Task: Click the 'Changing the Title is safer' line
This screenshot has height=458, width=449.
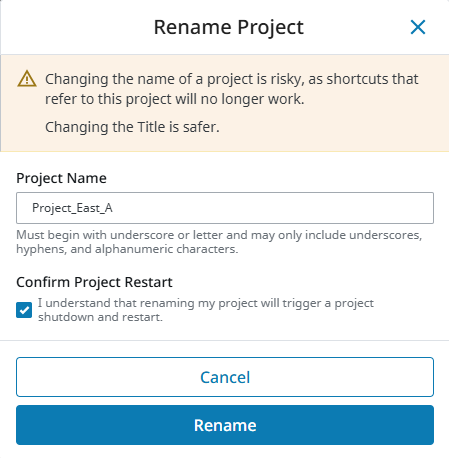Action: click(x=132, y=127)
